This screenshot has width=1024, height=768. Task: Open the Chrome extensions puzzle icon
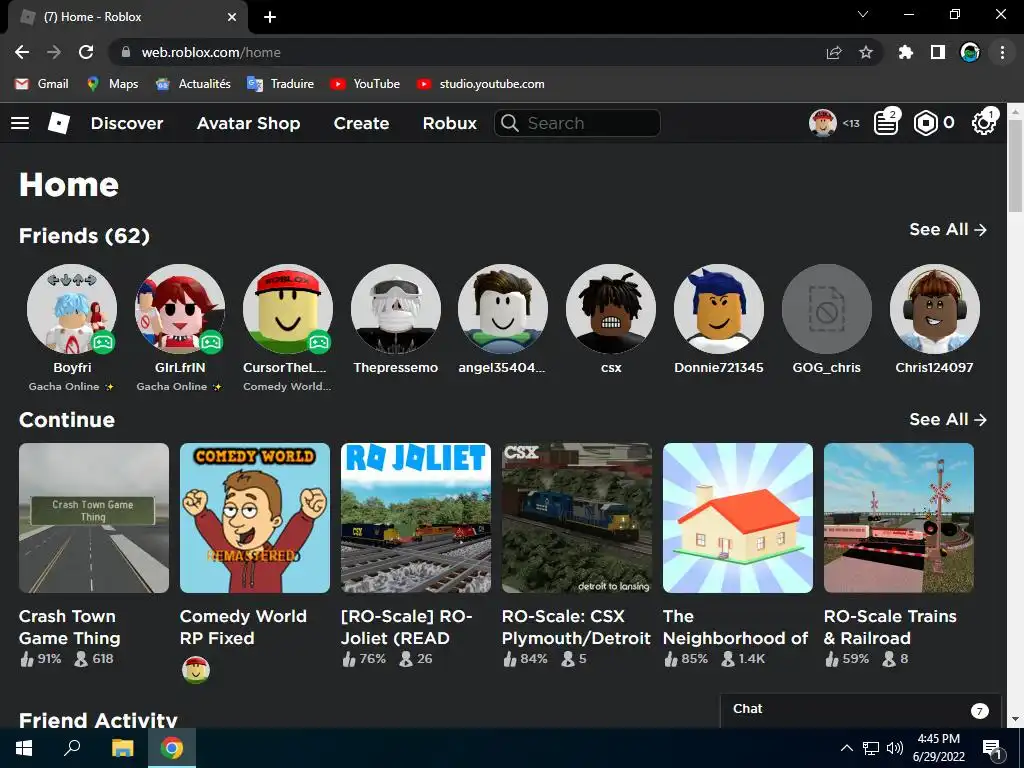pos(906,52)
